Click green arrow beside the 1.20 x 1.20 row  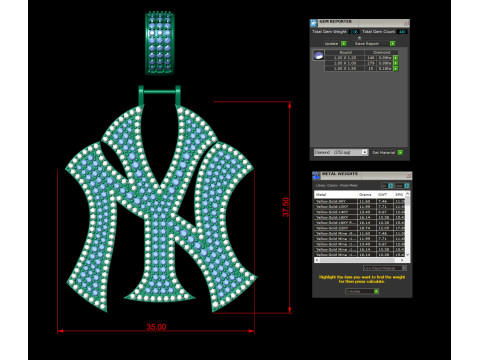(396, 58)
